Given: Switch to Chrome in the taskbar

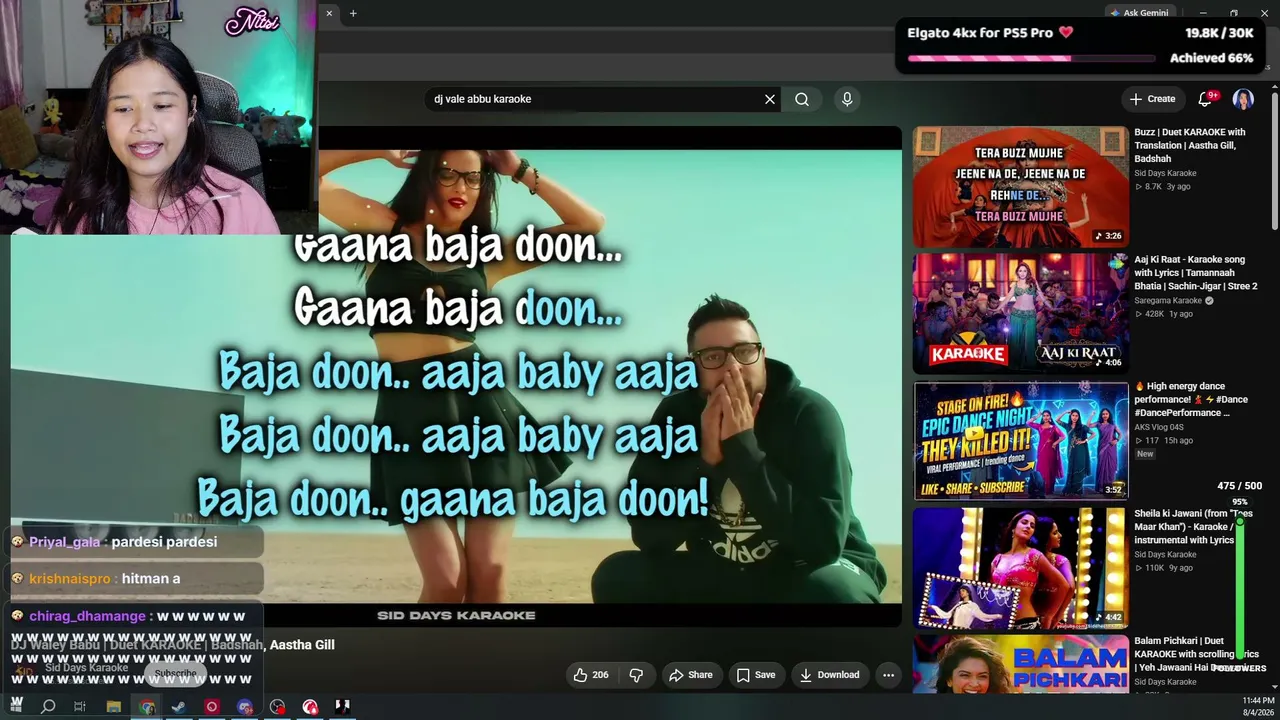Looking at the screenshot, I should pos(147,706).
